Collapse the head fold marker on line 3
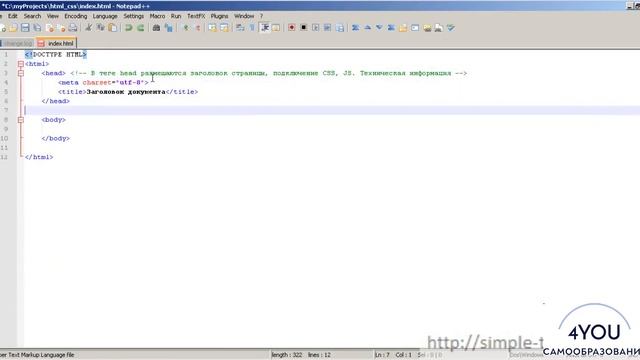 (x=21, y=73)
